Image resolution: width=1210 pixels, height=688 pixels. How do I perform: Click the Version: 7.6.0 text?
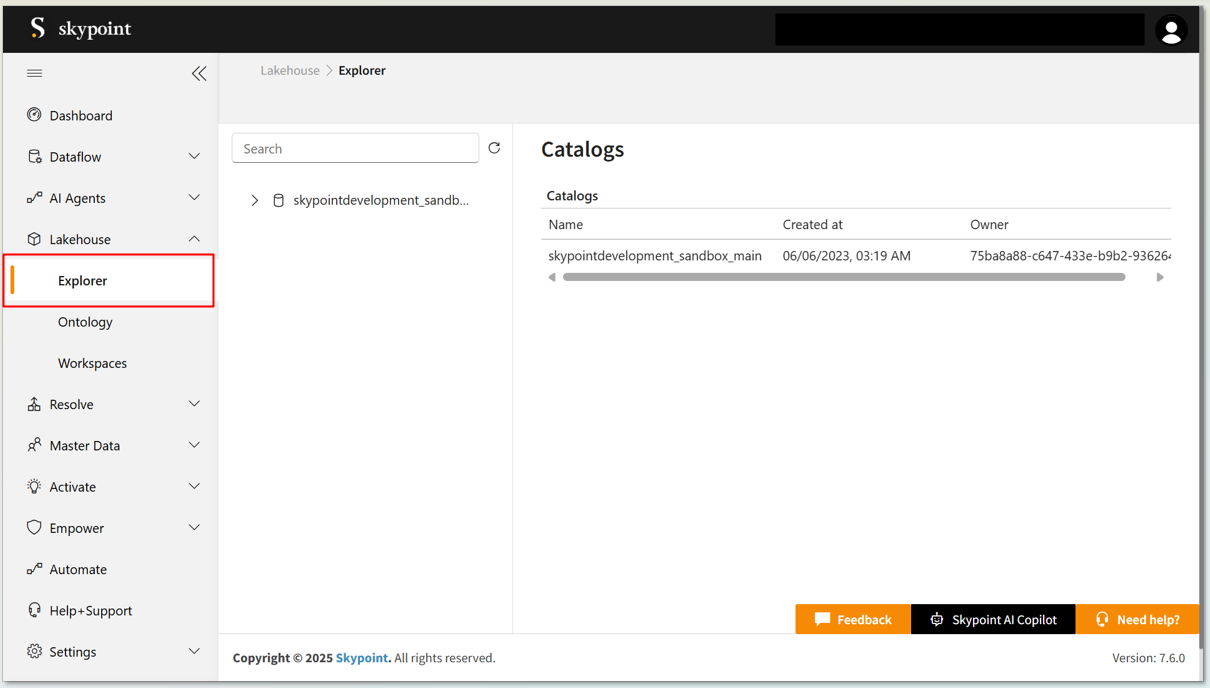point(1148,658)
